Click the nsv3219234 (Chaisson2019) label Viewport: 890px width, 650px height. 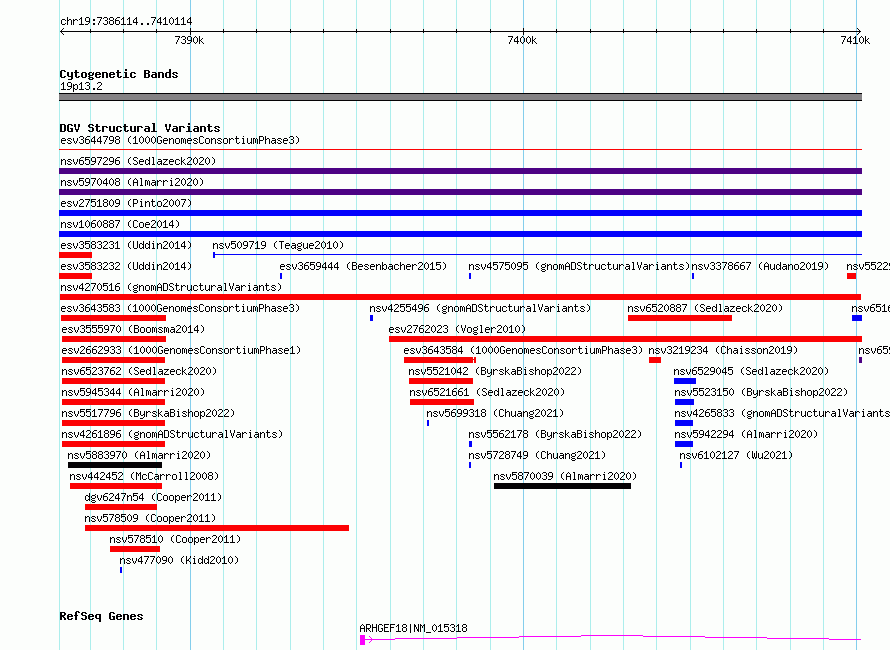[723, 350]
